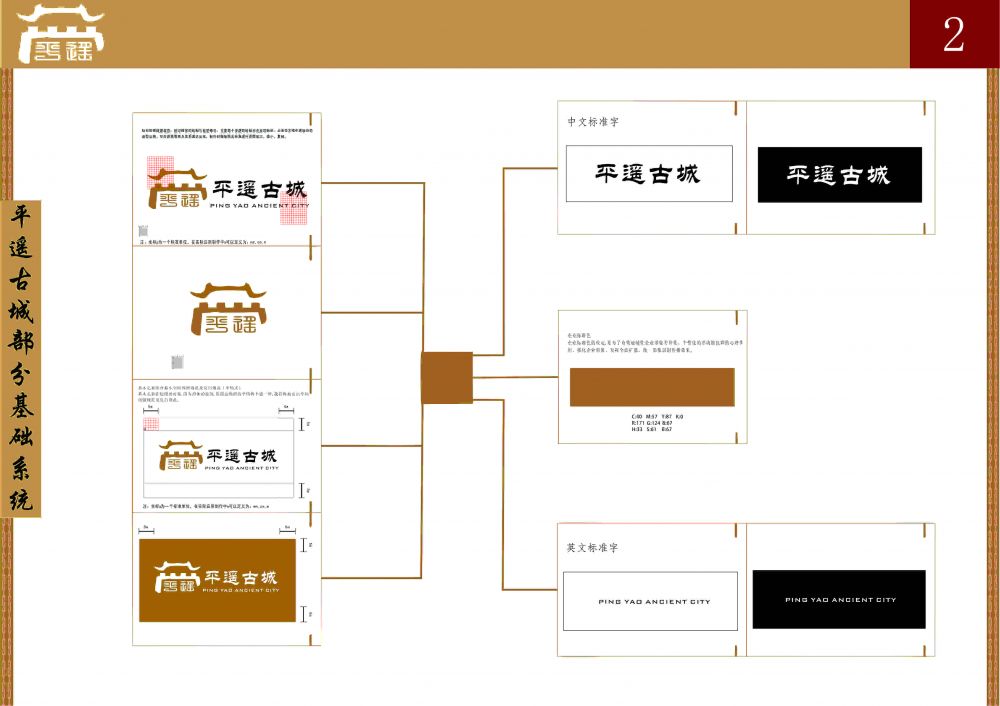1000x706 pixels.
Task: Select the R:171 G:124 B:67 color value line
Action: [652, 423]
